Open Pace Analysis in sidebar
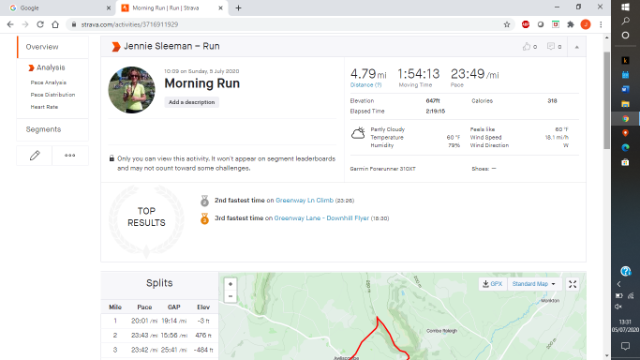Image resolution: width=640 pixels, height=360 pixels. pyautogui.click(x=48, y=82)
